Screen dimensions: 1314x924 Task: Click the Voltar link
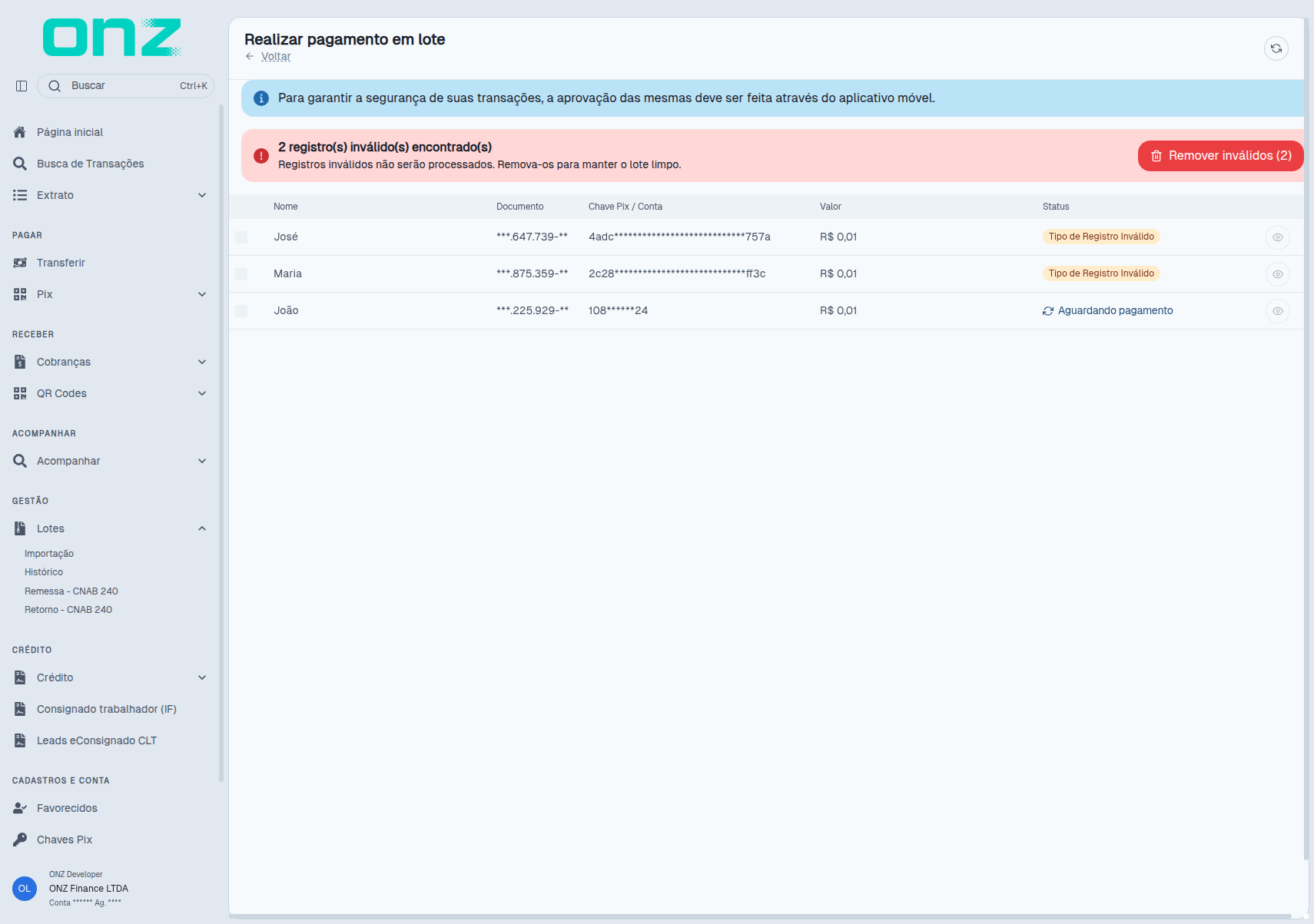(276, 56)
